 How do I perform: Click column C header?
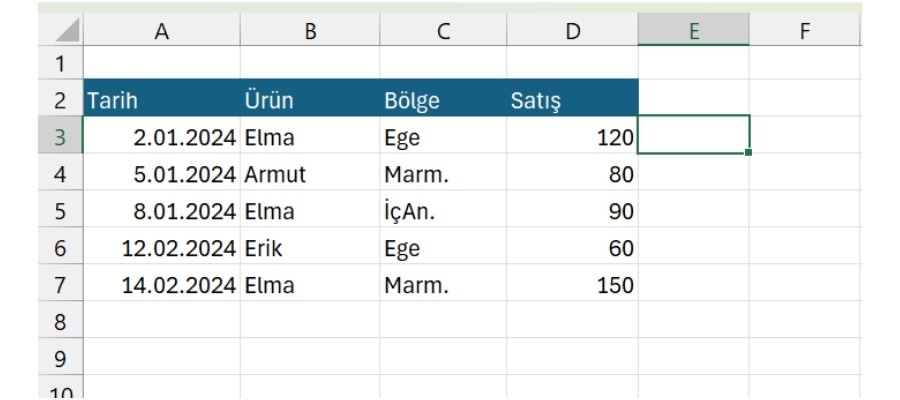point(443,32)
